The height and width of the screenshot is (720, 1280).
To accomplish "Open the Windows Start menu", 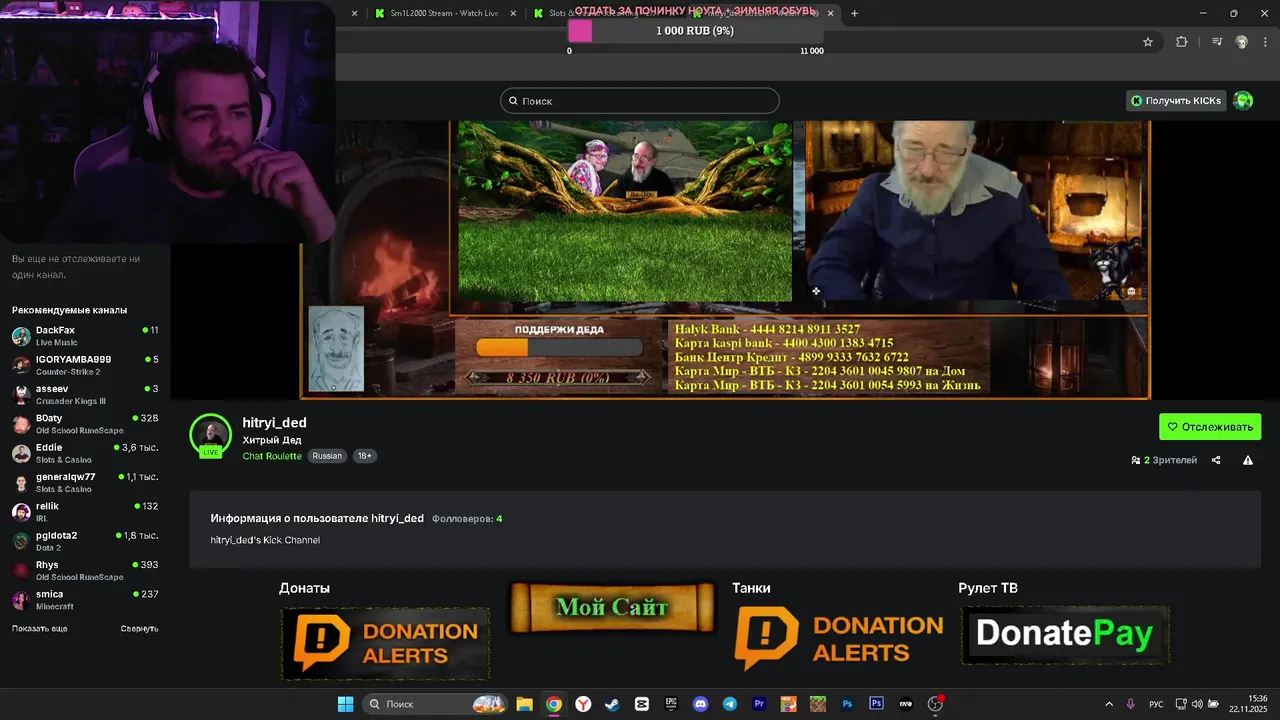I will tap(345, 704).
